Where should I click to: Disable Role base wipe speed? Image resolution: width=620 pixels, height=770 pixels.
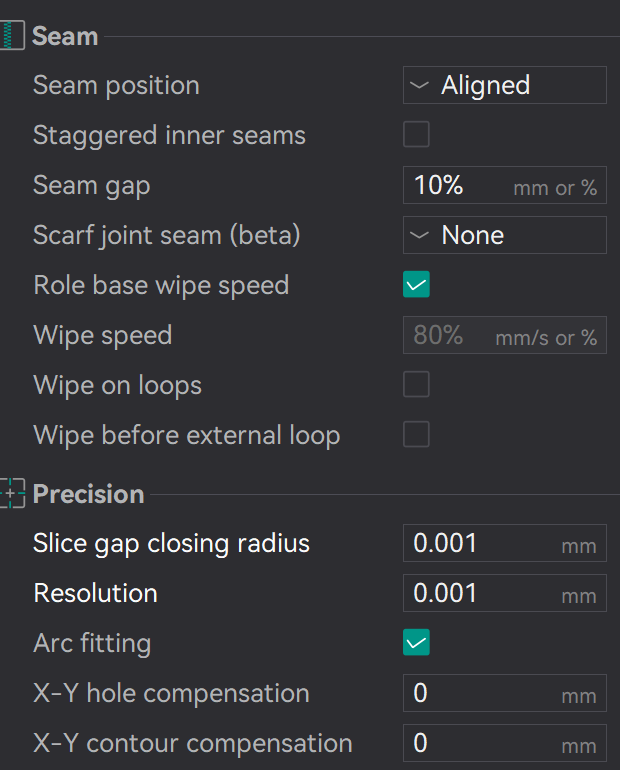[x=416, y=285]
